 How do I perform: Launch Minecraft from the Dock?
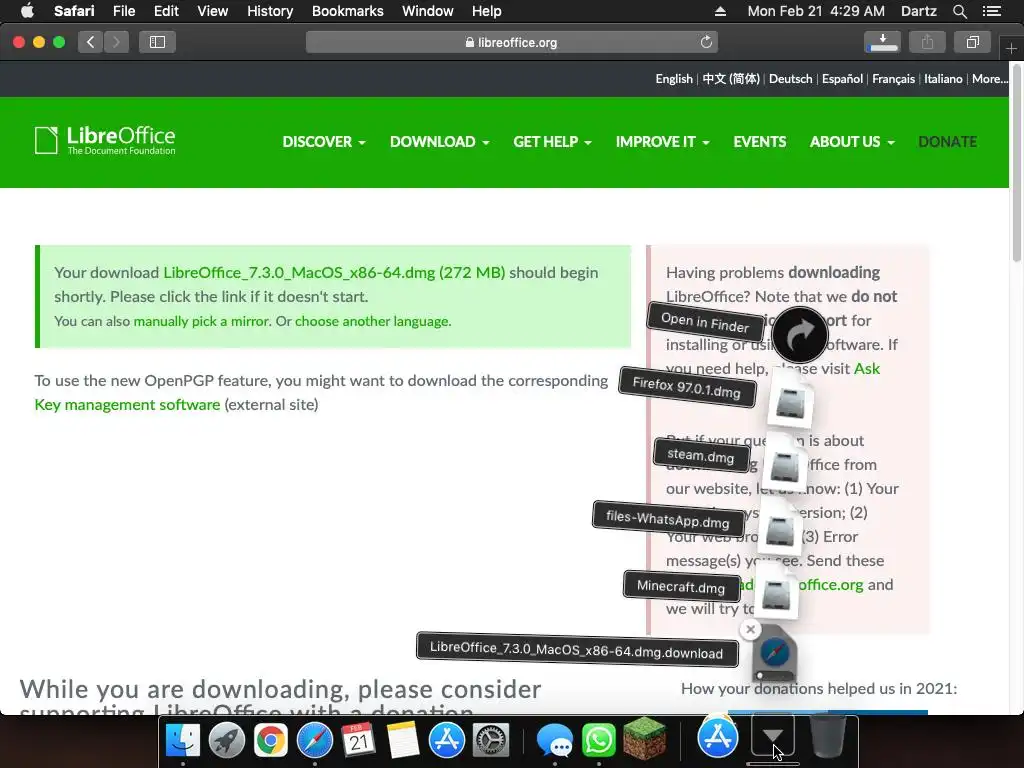(x=645, y=739)
